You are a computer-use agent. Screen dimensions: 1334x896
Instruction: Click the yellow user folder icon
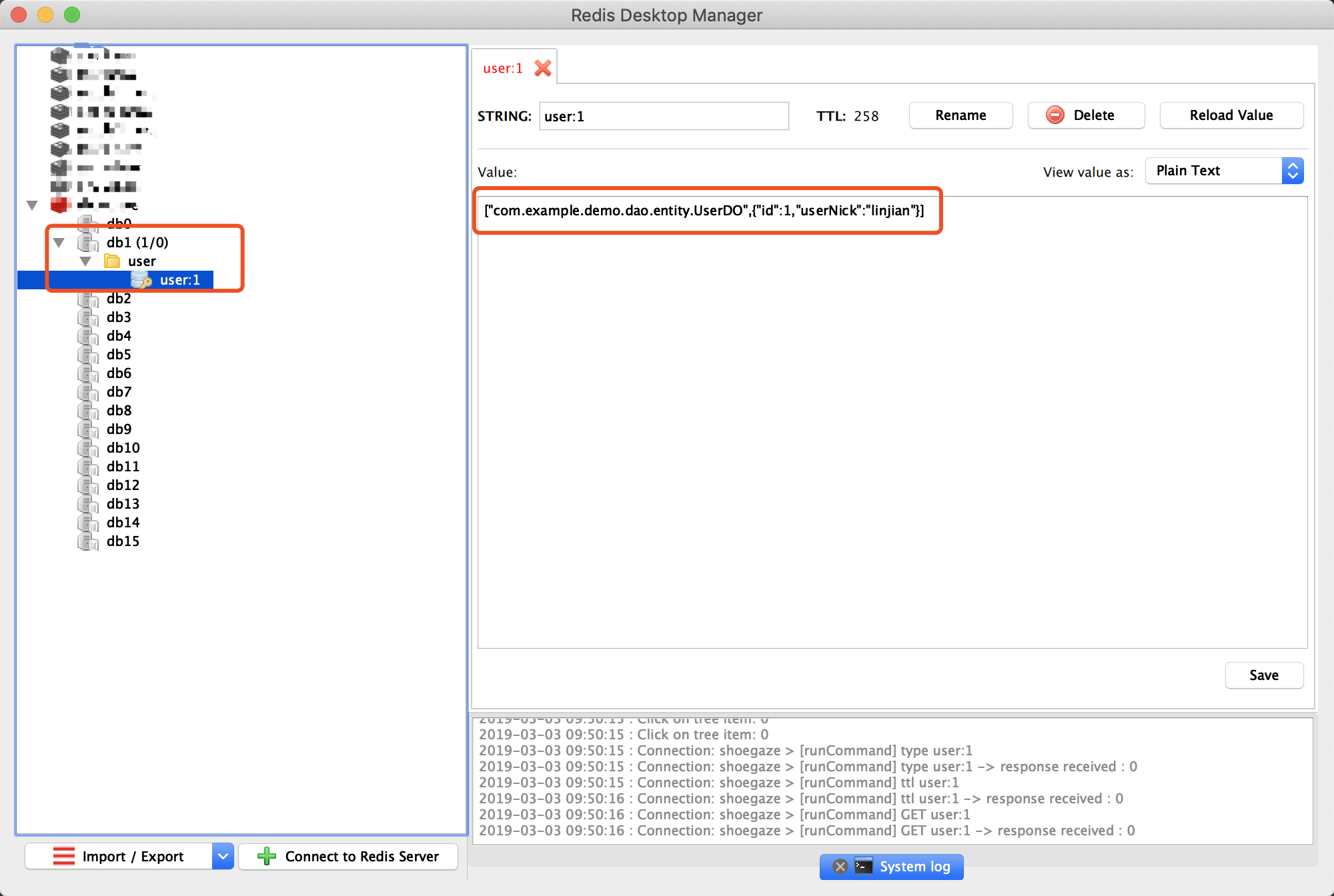tap(112, 261)
